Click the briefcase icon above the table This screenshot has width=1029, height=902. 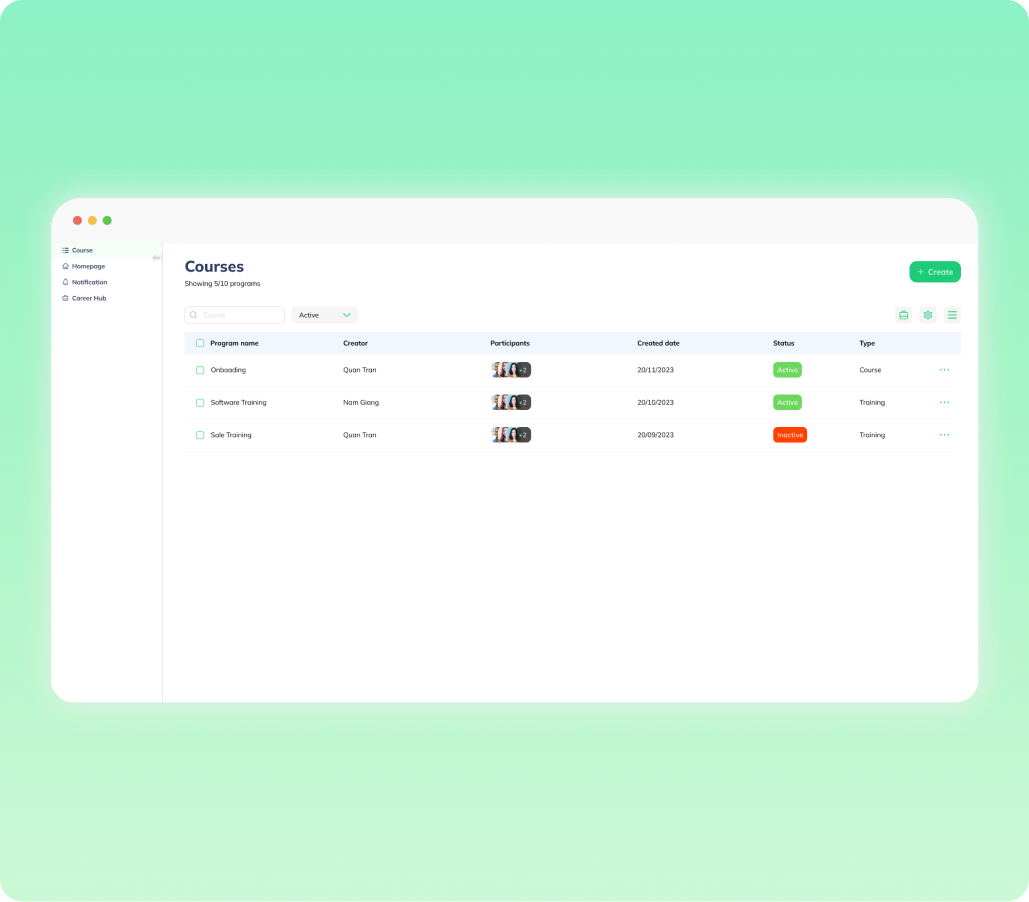[x=903, y=315]
